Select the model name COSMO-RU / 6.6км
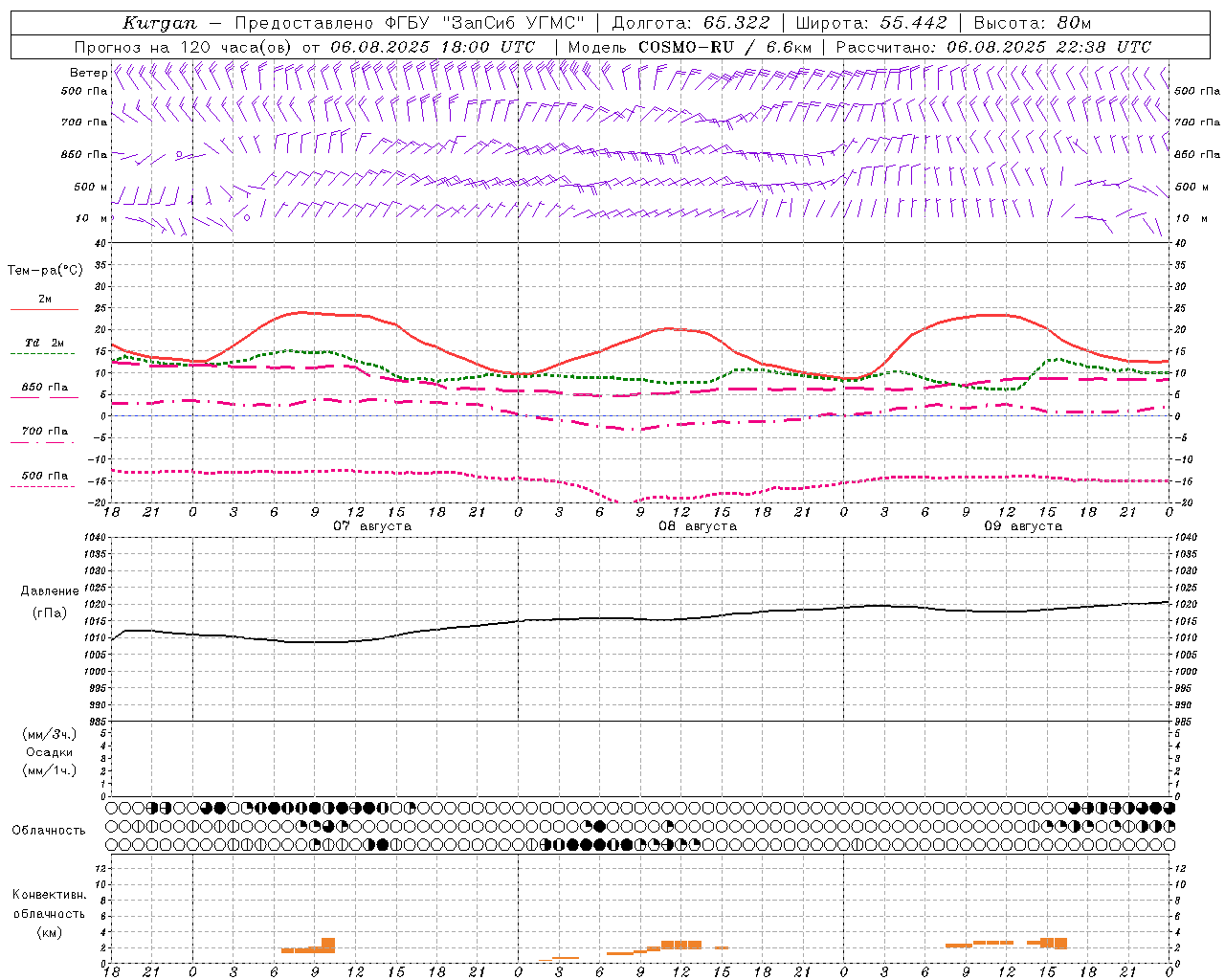1225x980 pixels. 725,47
